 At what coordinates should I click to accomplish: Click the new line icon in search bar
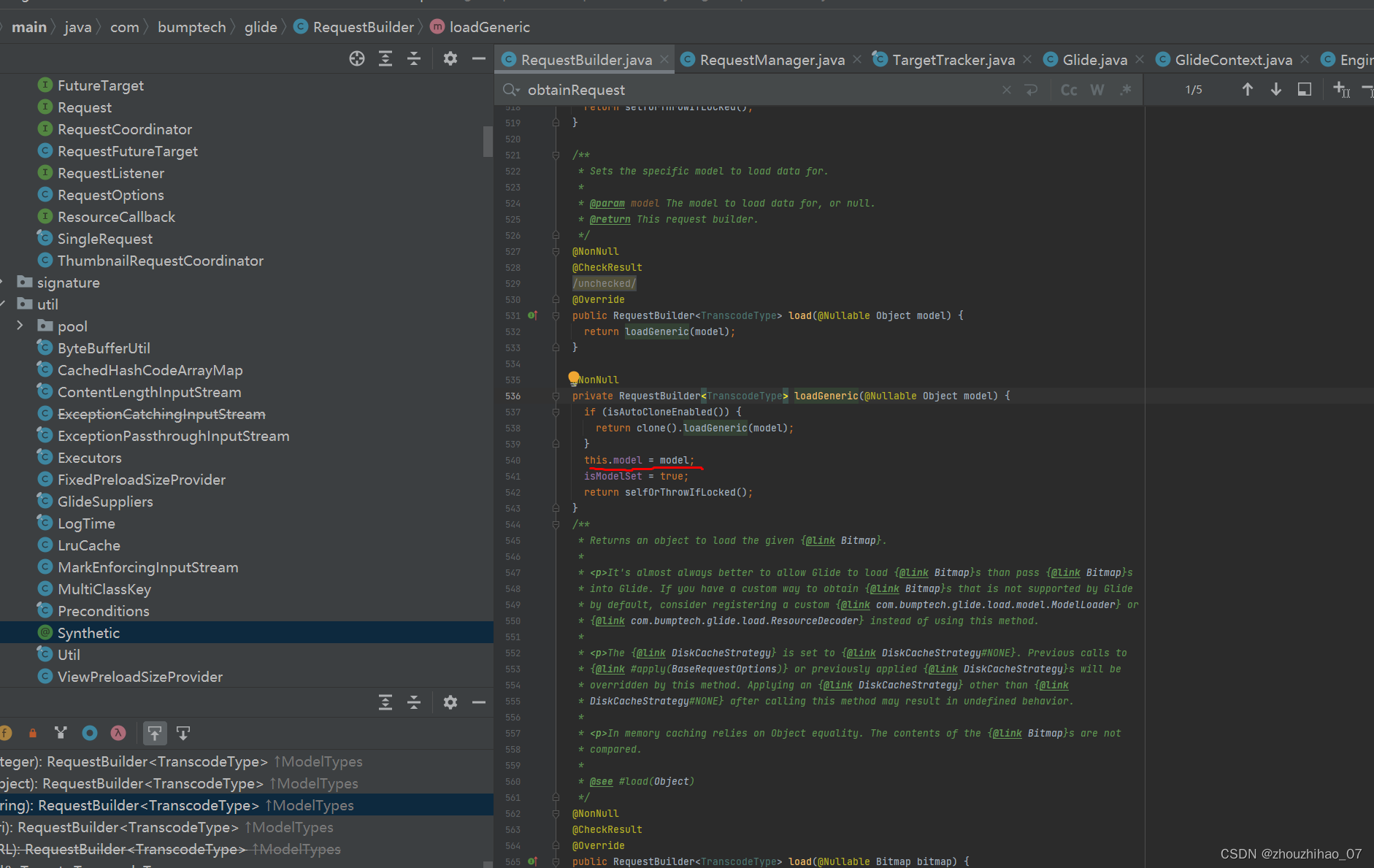click(1031, 90)
